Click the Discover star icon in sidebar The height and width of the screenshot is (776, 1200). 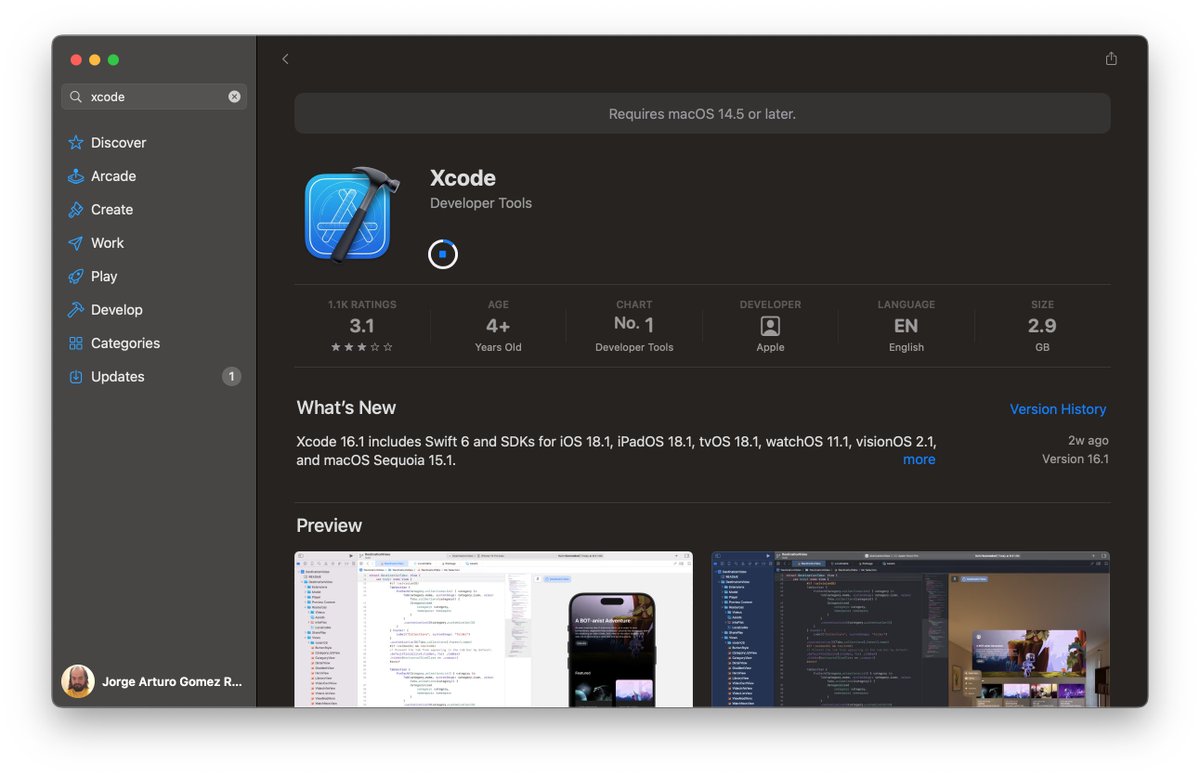click(76, 143)
